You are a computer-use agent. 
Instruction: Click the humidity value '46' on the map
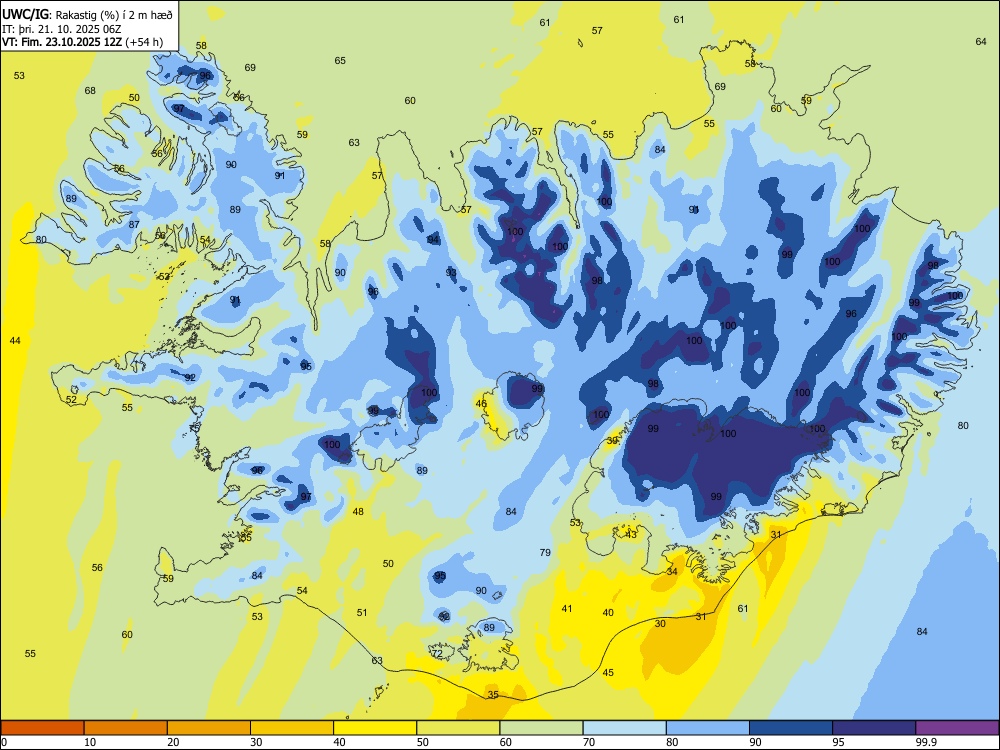[x=481, y=404]
